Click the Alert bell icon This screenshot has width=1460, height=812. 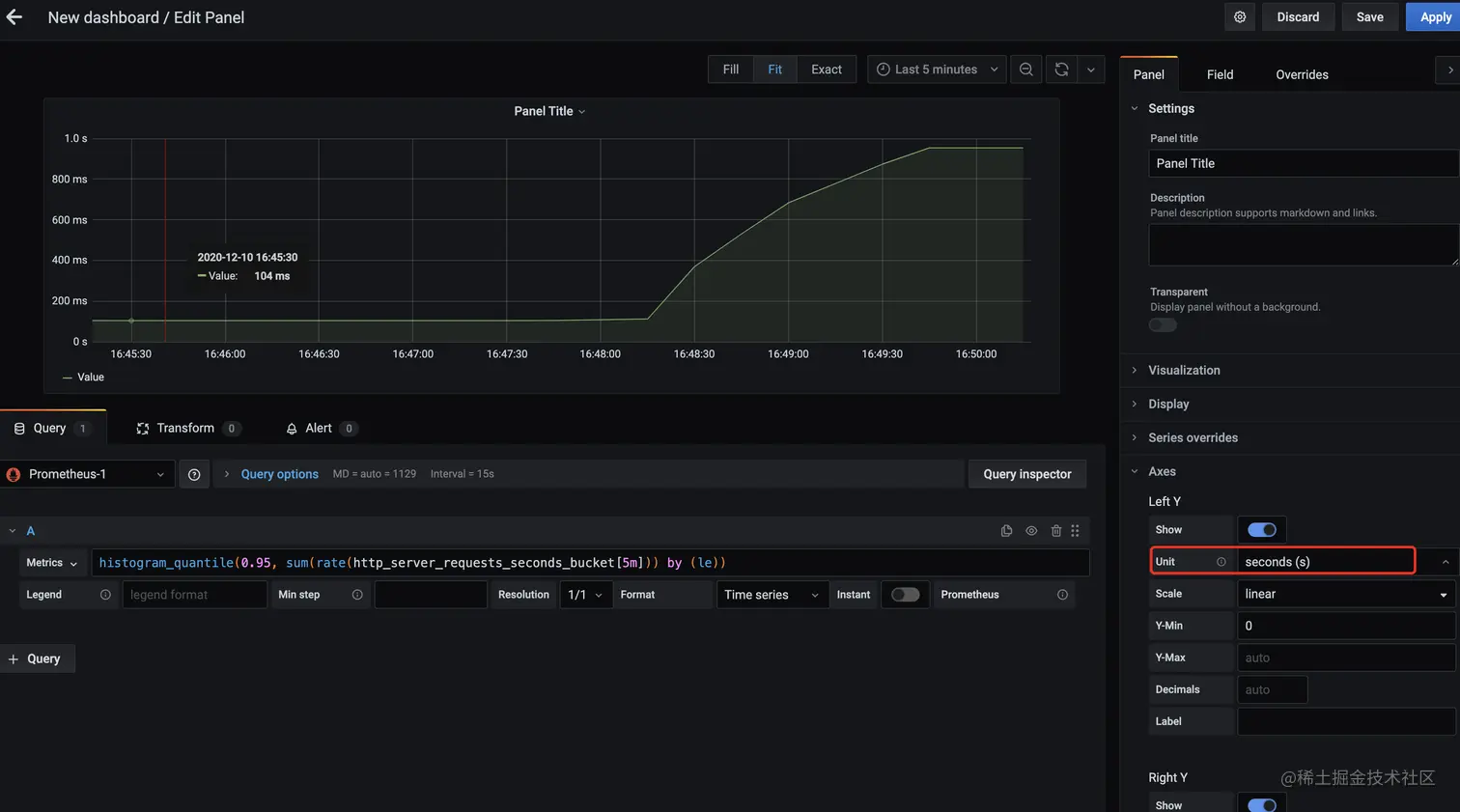pyautogui.click(x=292, y=429)
